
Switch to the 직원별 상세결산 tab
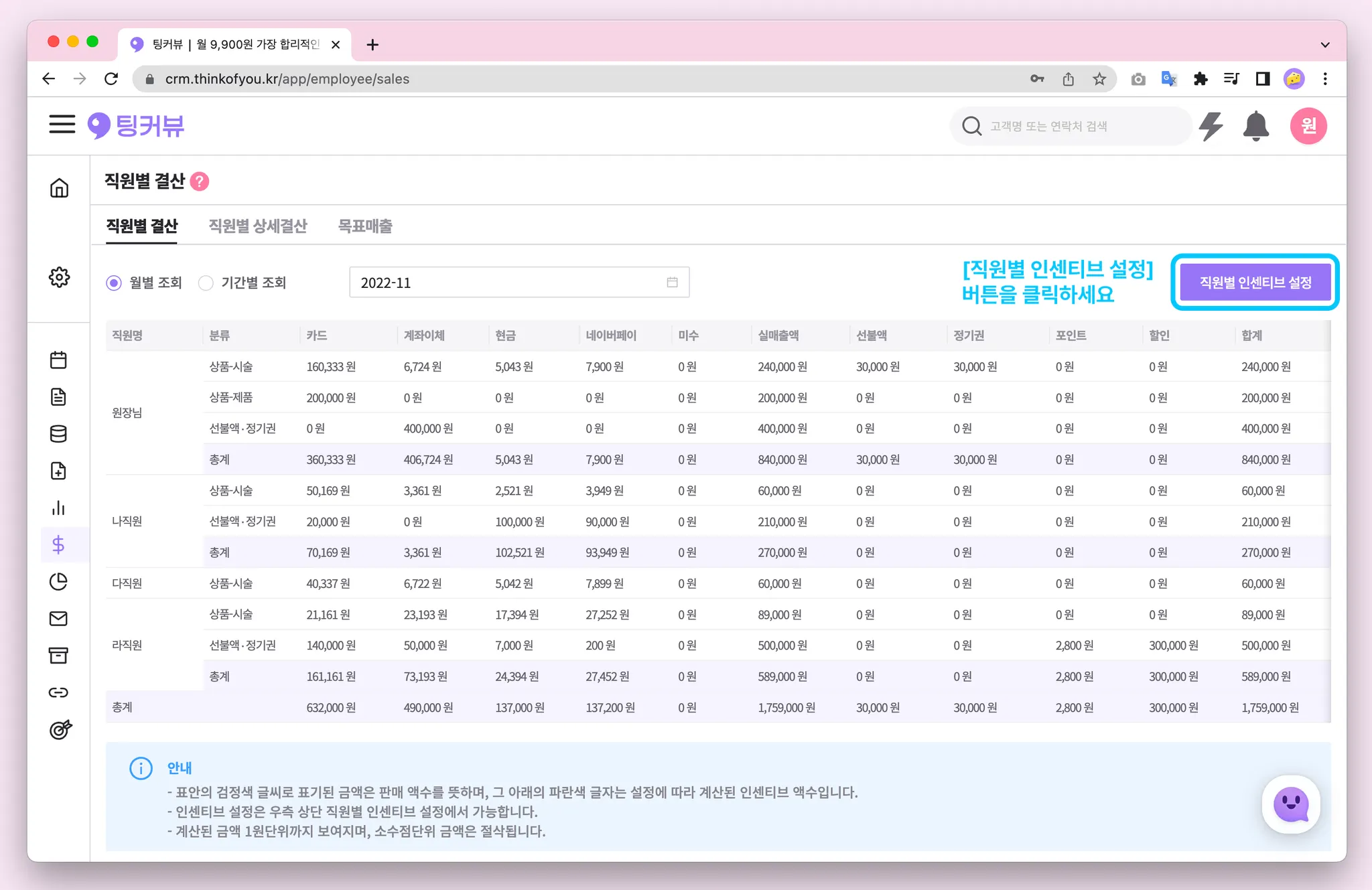point(258,226)
